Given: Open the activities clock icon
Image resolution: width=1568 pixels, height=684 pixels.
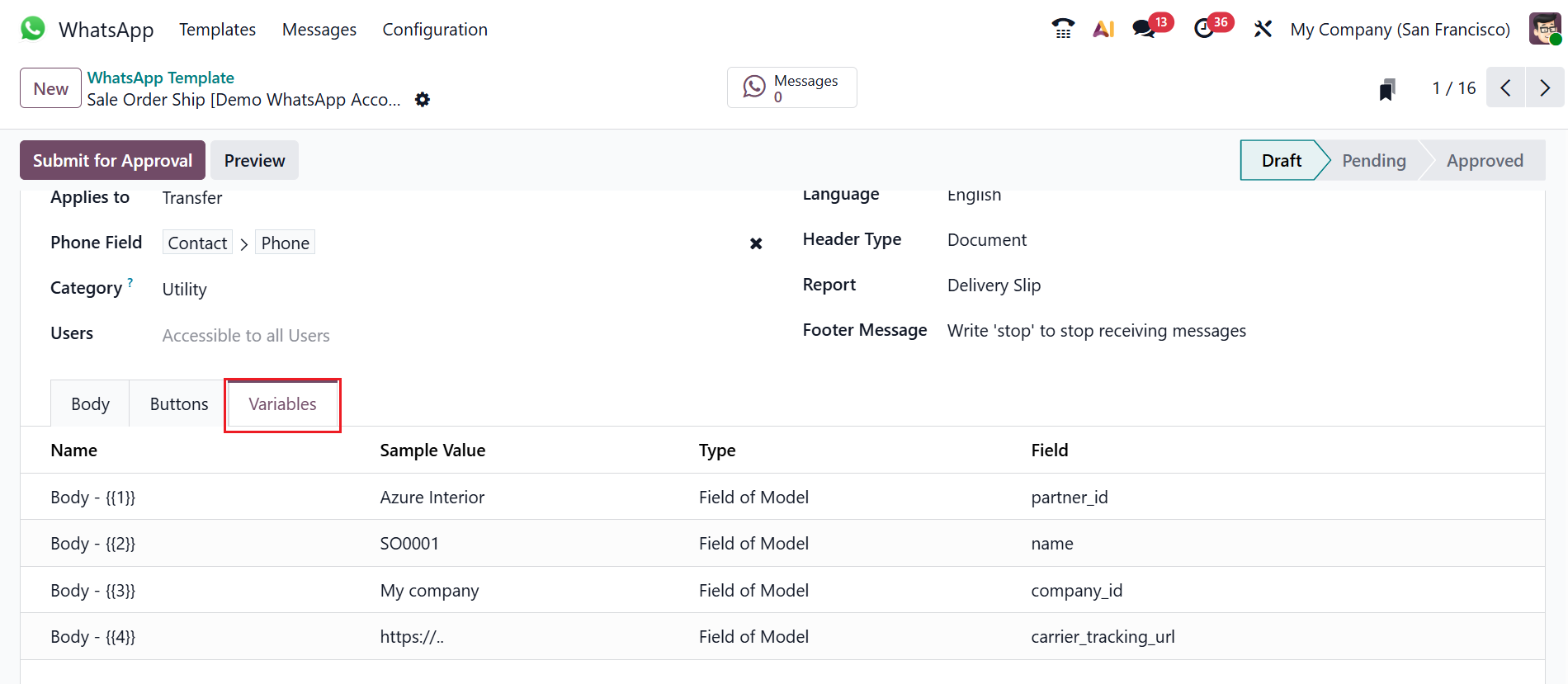Looking at the screenshot, I should 1204,29.
